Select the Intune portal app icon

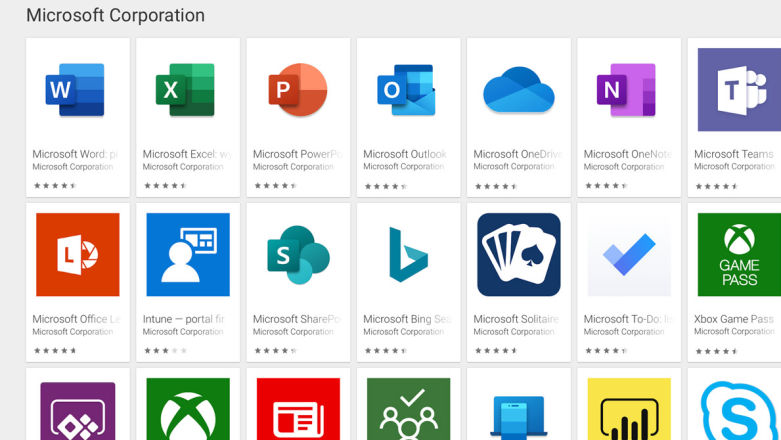(188, 255)
